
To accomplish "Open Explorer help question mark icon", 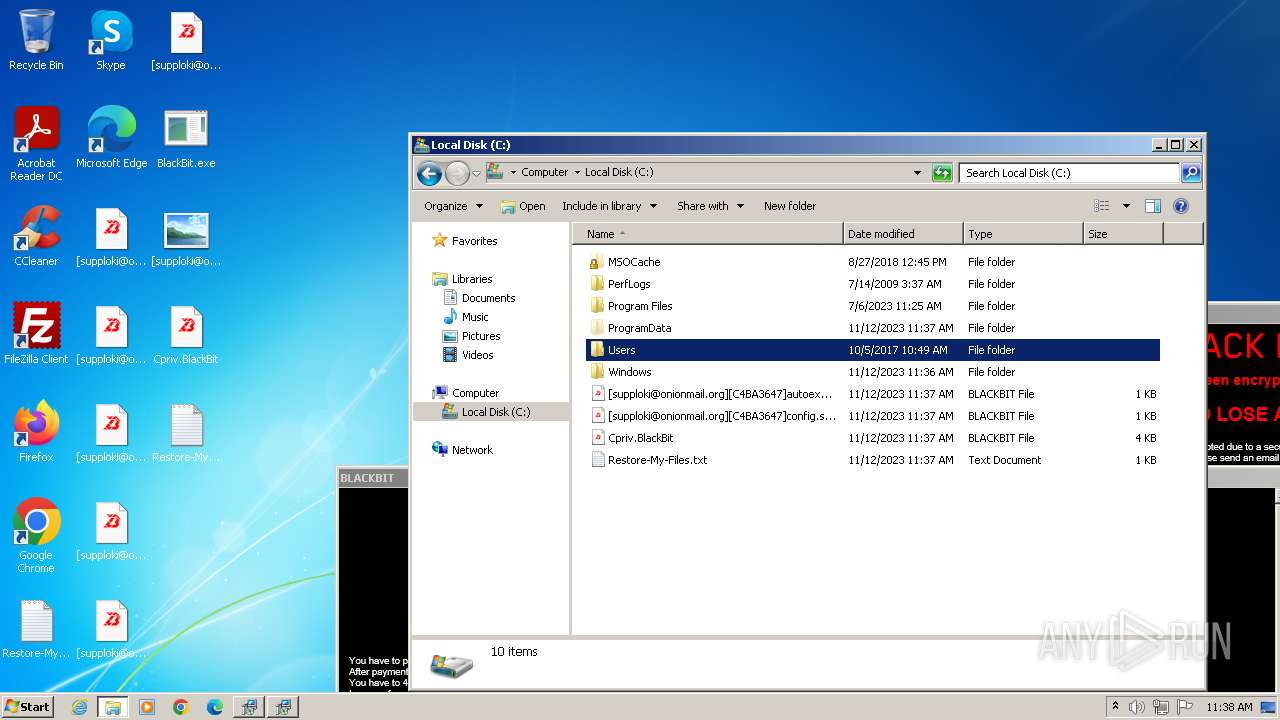I will coord(1180,206).
